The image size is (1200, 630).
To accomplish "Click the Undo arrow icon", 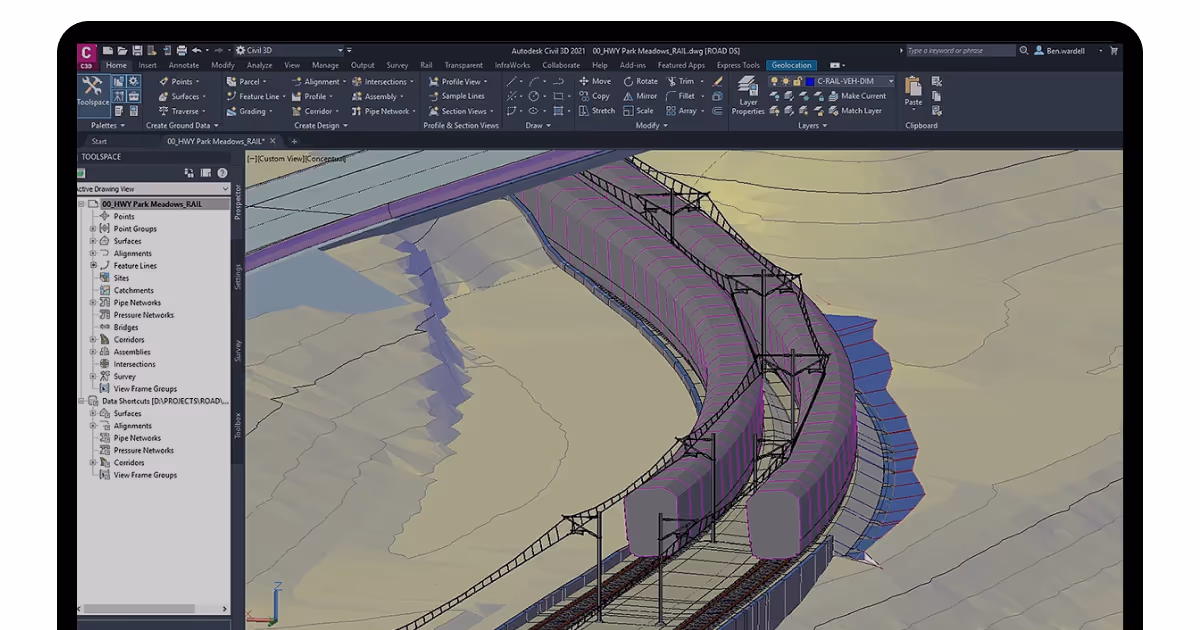I will coord(196,50).
